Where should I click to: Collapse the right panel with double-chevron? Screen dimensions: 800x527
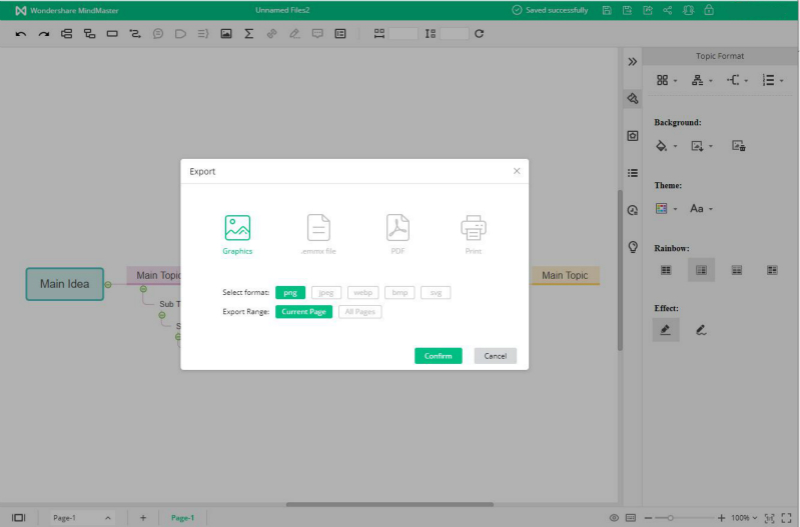click(632, 62)
